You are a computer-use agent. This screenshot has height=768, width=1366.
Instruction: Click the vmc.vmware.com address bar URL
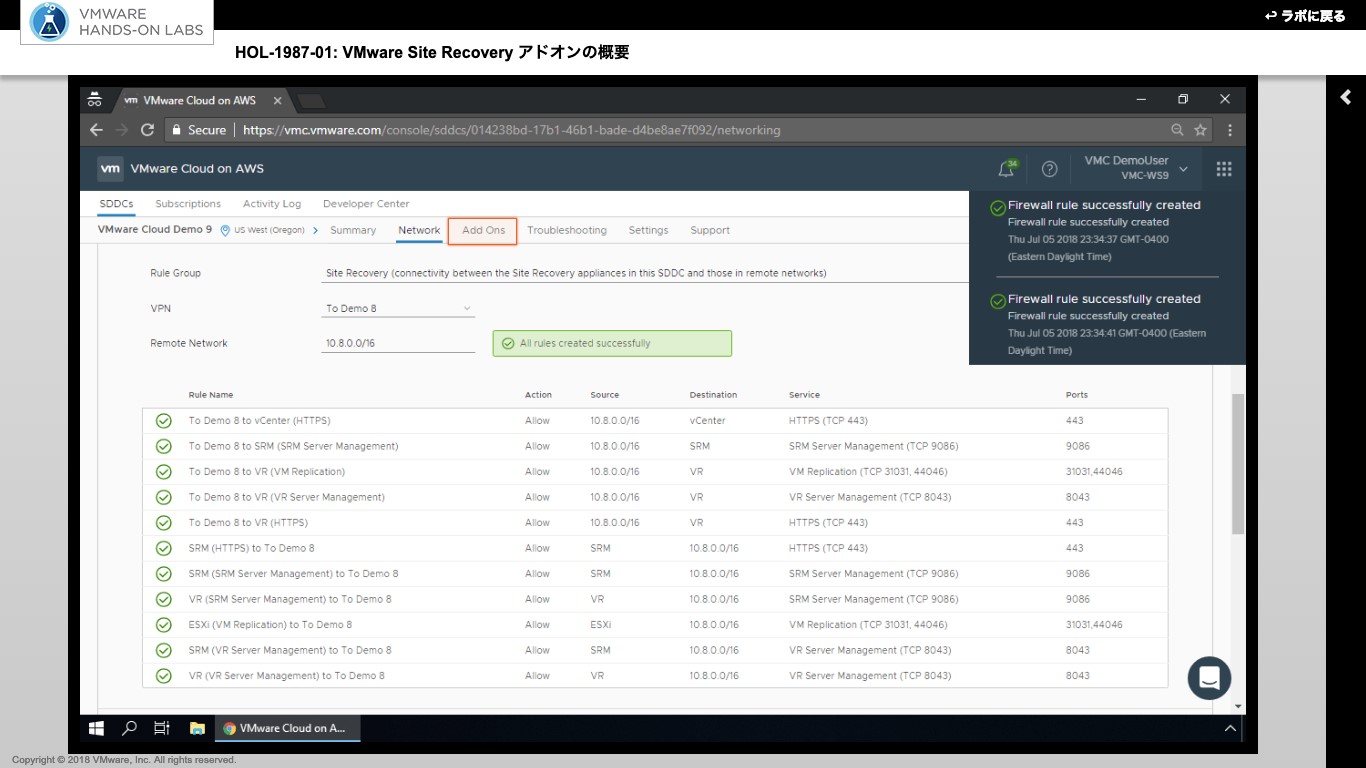point(512,130)
